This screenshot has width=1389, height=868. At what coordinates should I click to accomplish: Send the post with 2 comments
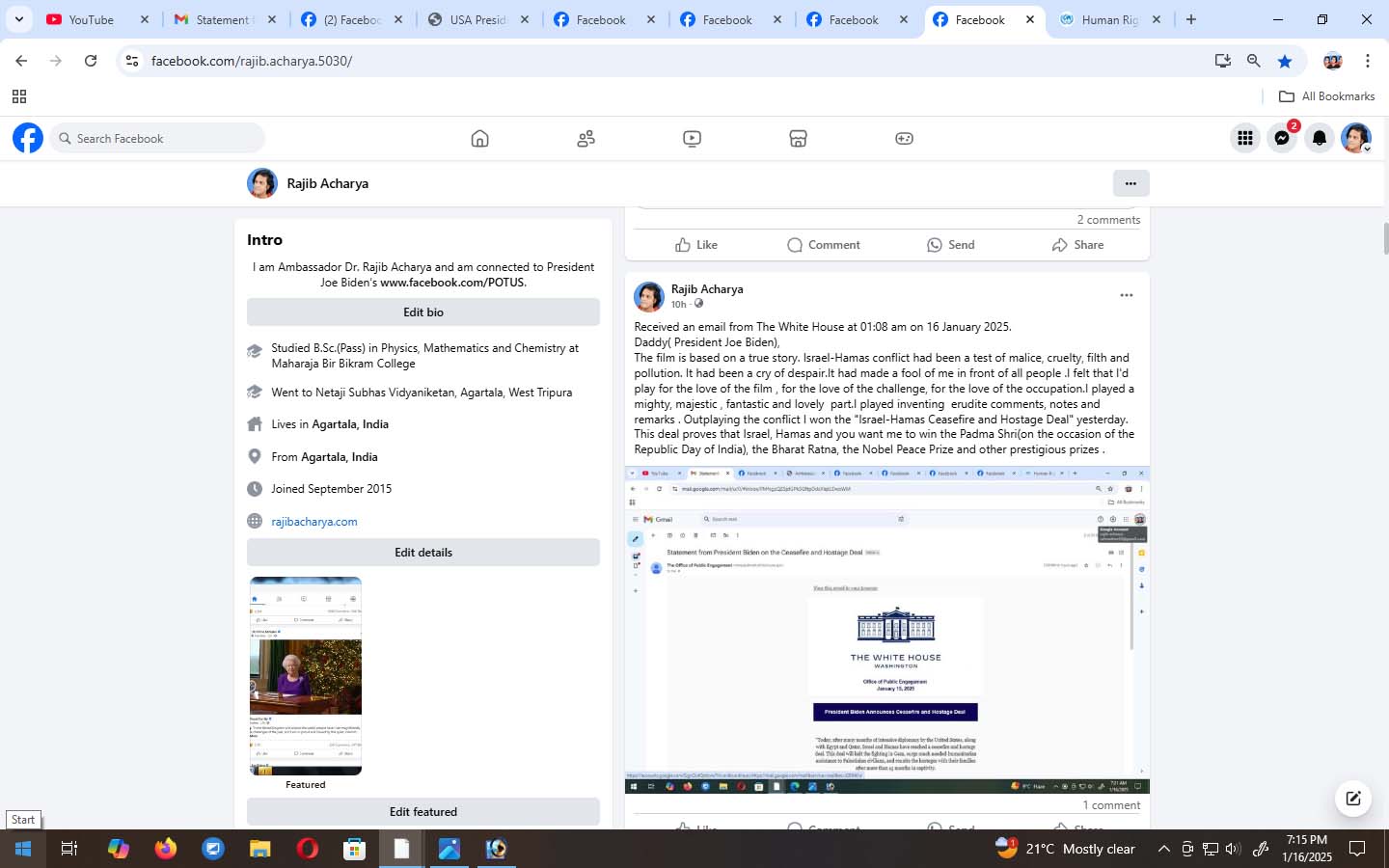click(951, 245)
